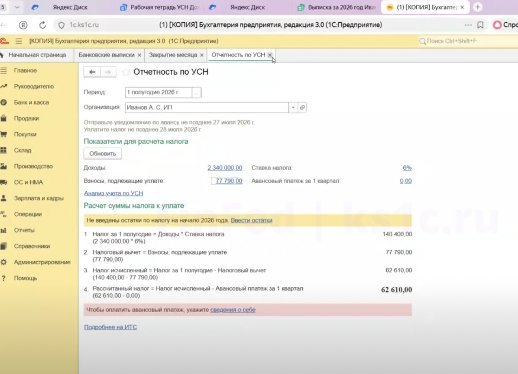Screen dimensions: 518x374
Task: Switch to Банковские выписки tab
Action: (106, 55)
